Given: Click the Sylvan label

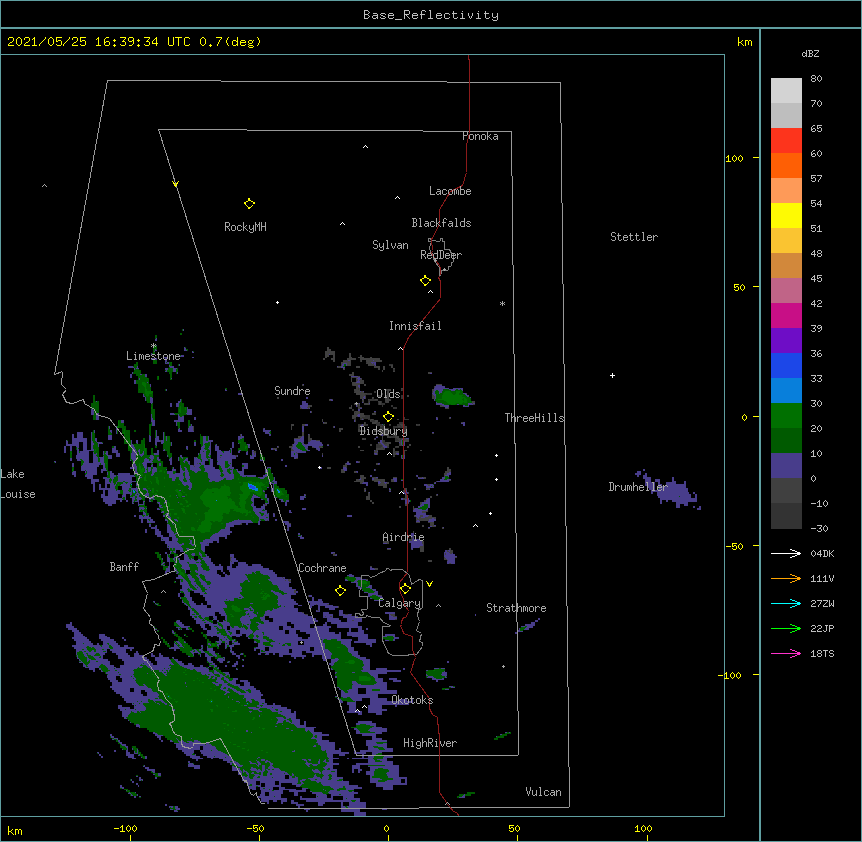Looking at the screenshot, I should click(x=390, y=245).
